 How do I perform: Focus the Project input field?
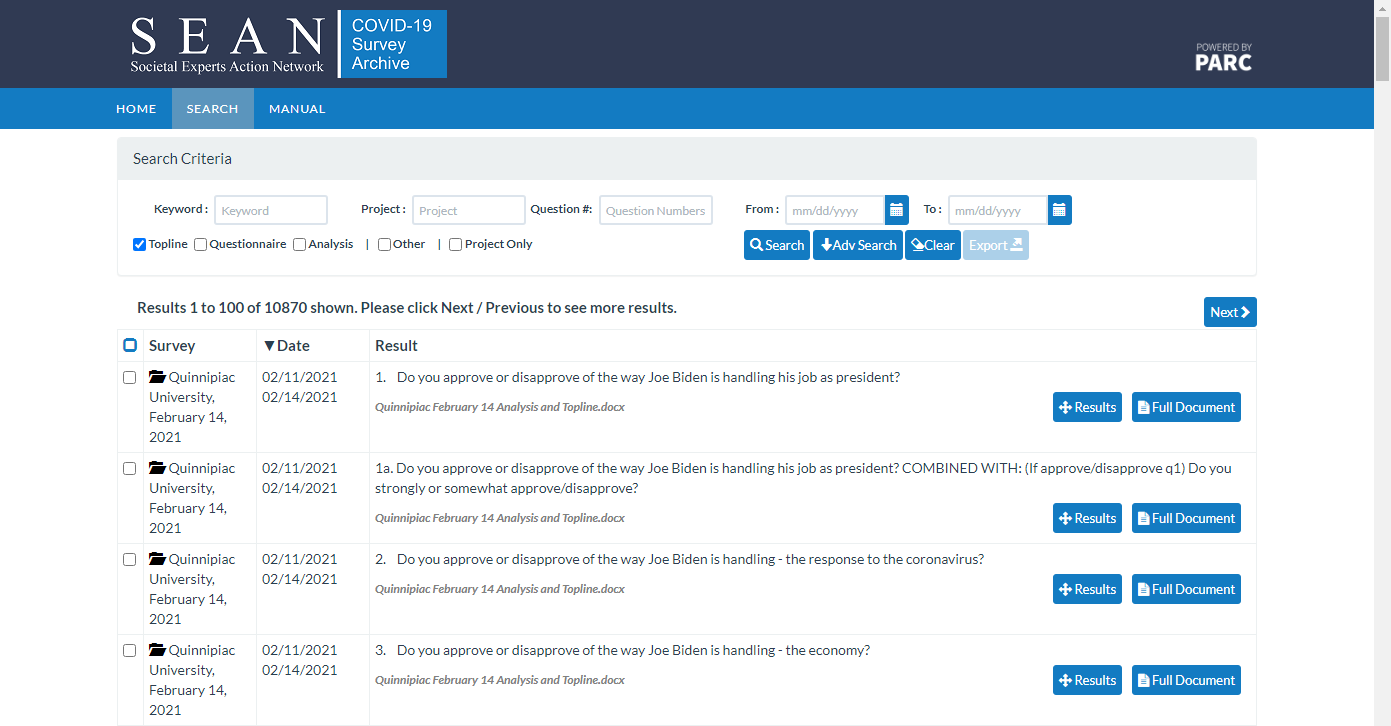tap(469, 210)
